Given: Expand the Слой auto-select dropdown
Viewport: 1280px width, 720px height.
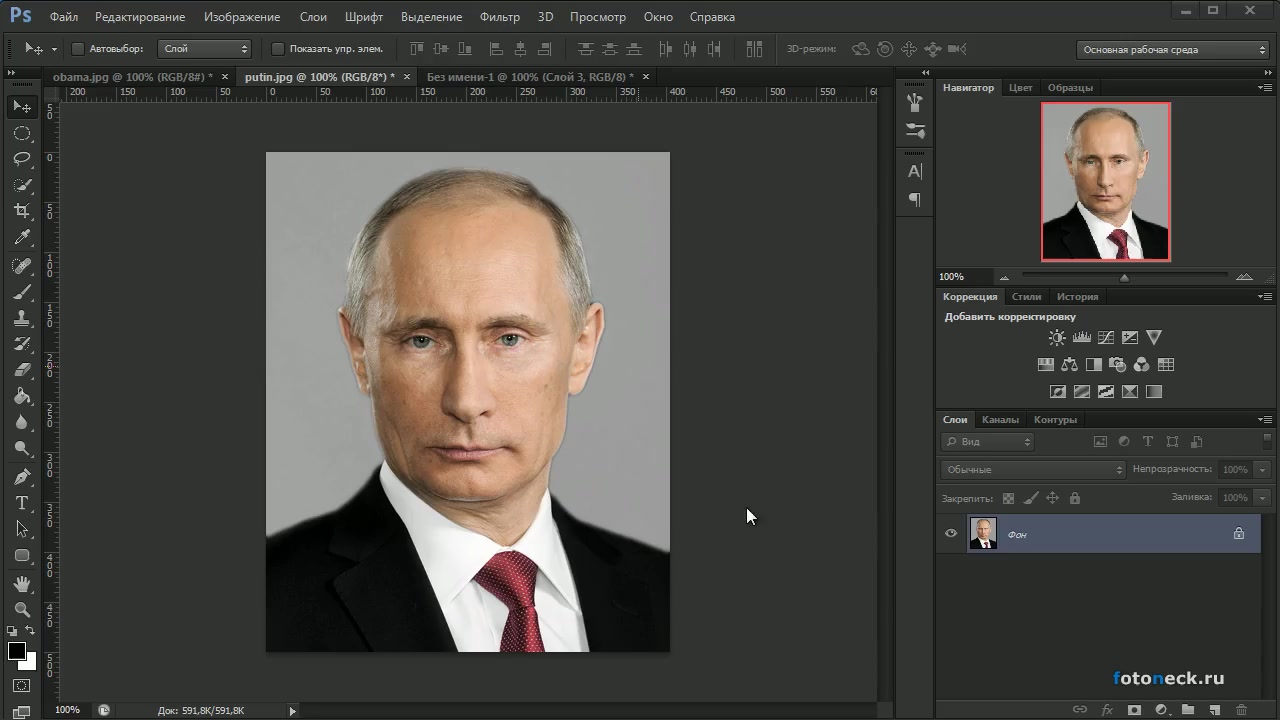Looking at the screenshot, I should (x=205, y=49).
